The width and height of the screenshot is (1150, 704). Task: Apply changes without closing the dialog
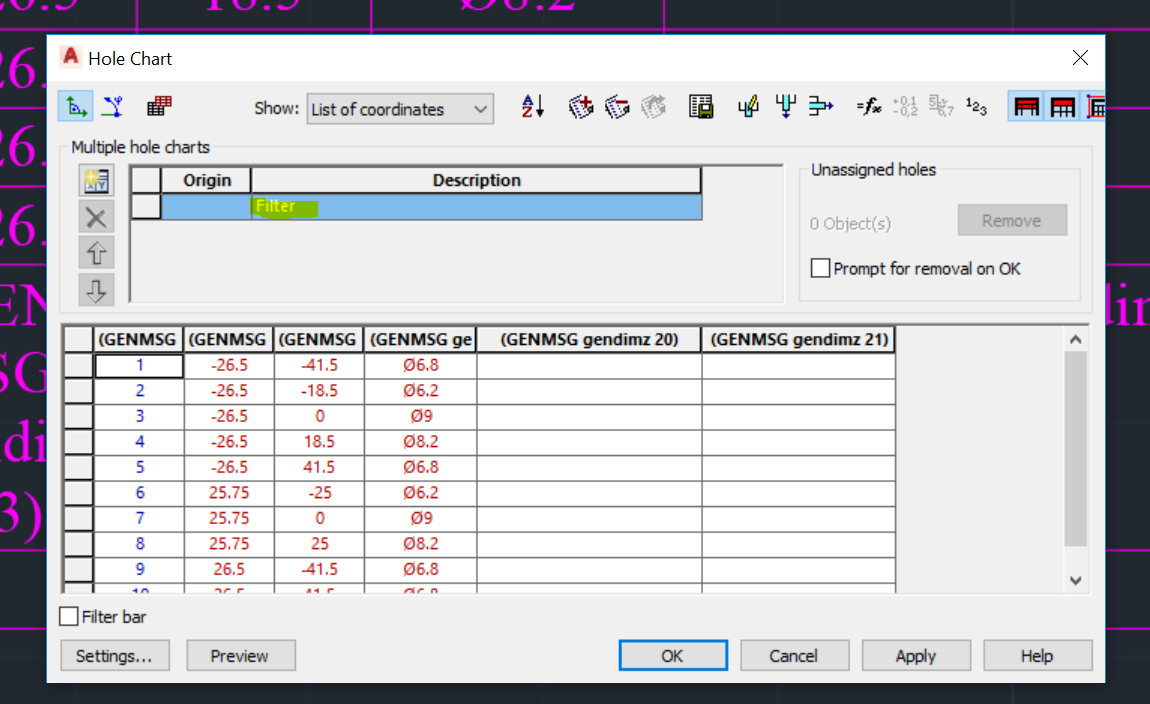[x=916, y=655]
